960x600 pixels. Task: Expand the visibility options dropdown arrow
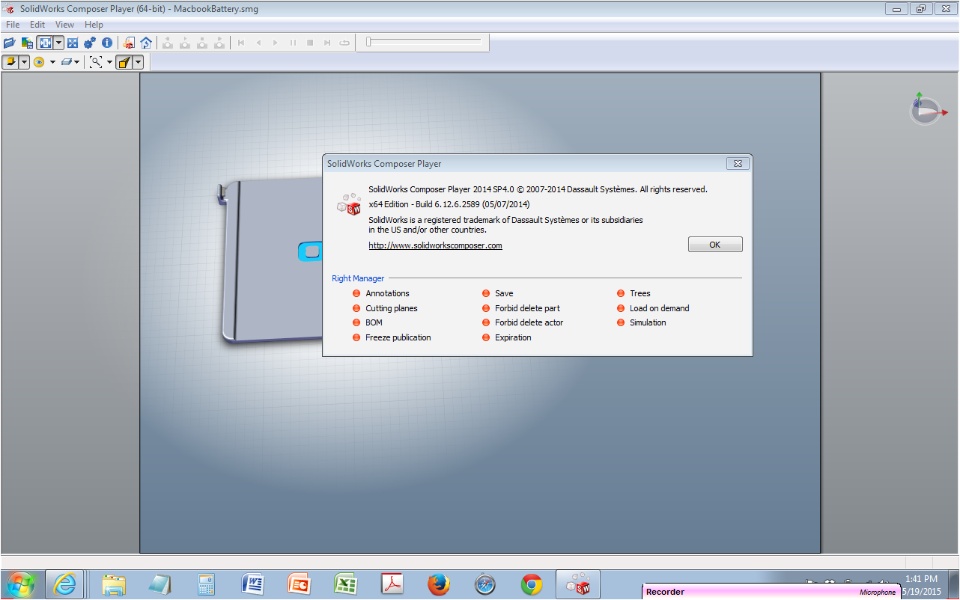[x=52, y=62]
